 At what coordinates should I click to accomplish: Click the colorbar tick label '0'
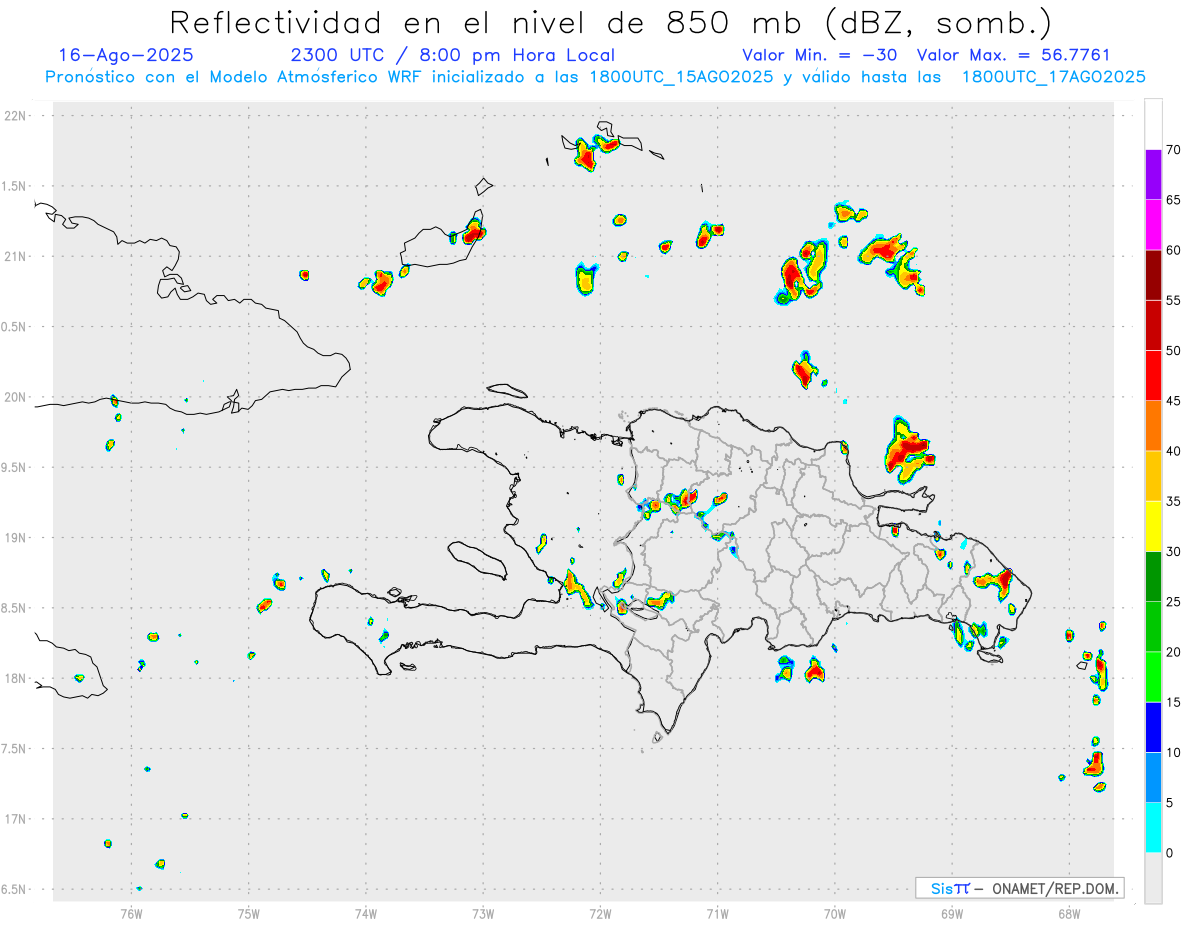point(1170,853)
